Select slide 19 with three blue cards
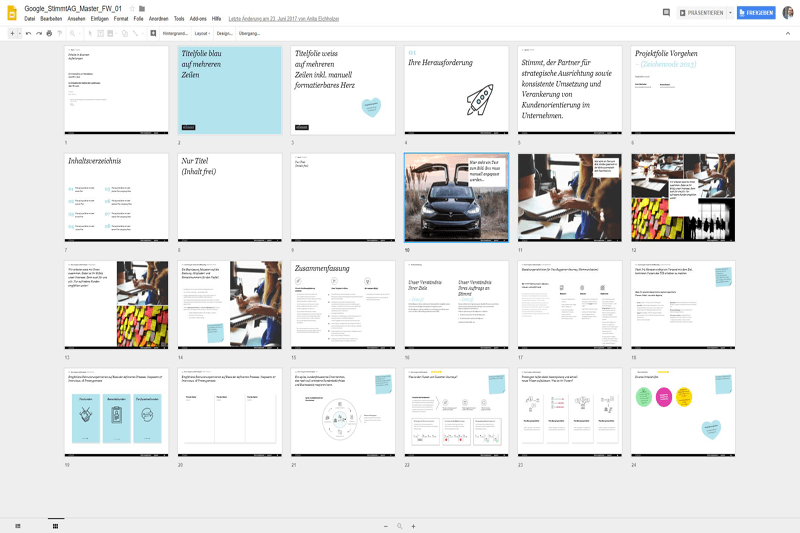800x533 pixels. [x=116, y=412]
